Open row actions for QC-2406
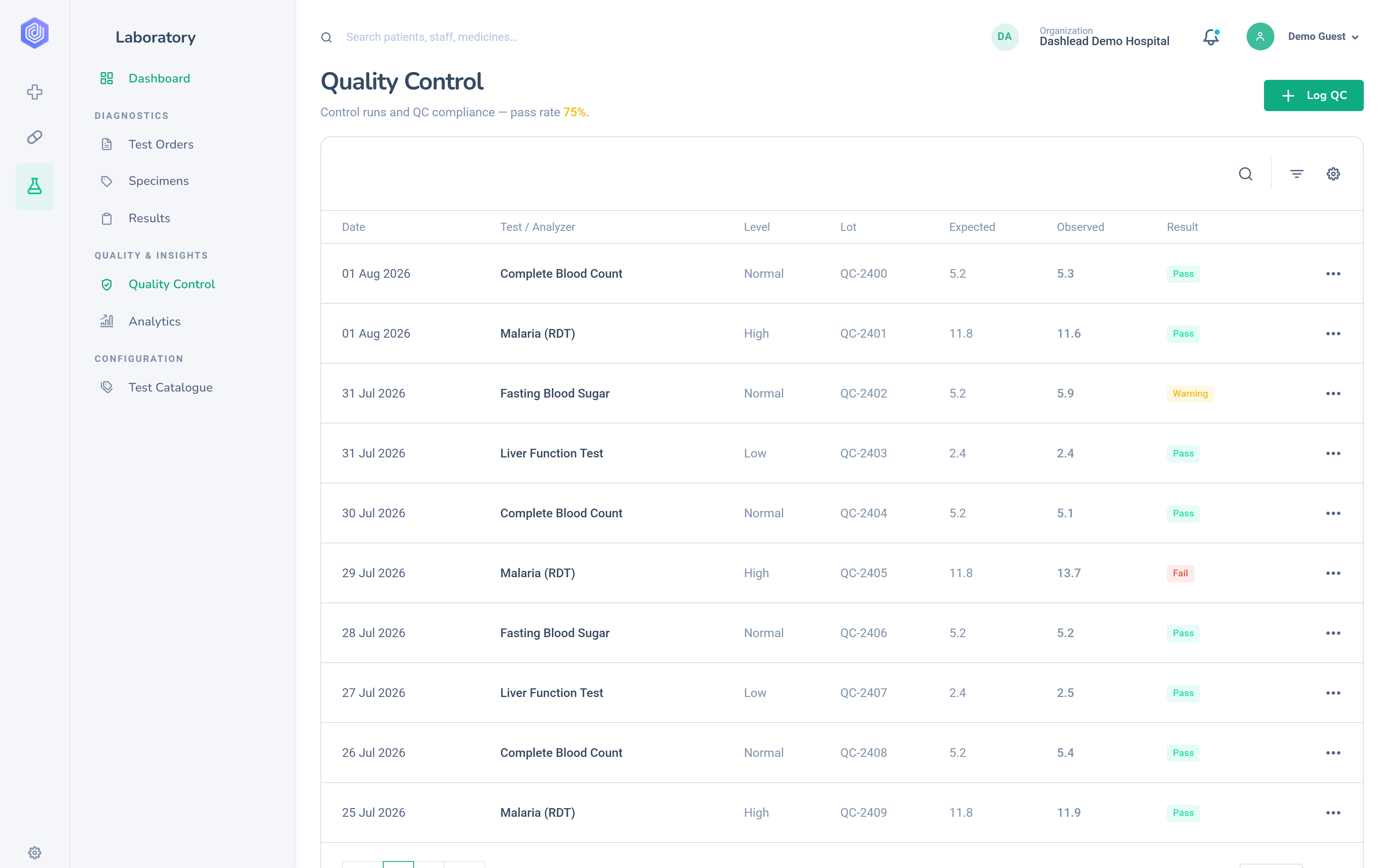 pyautogui.click(x=1333, y=633)
